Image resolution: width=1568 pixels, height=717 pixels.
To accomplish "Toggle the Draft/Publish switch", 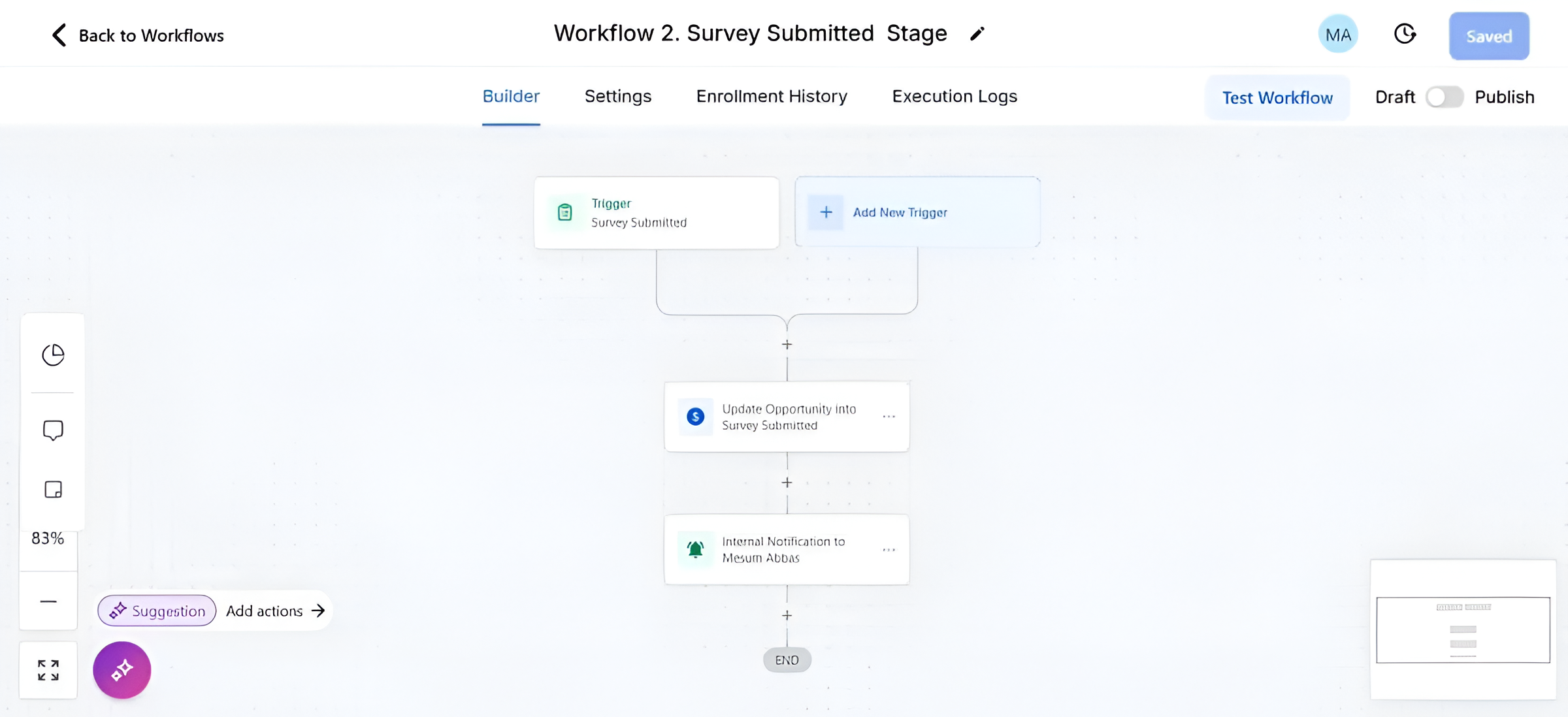I will [1444, 97].
